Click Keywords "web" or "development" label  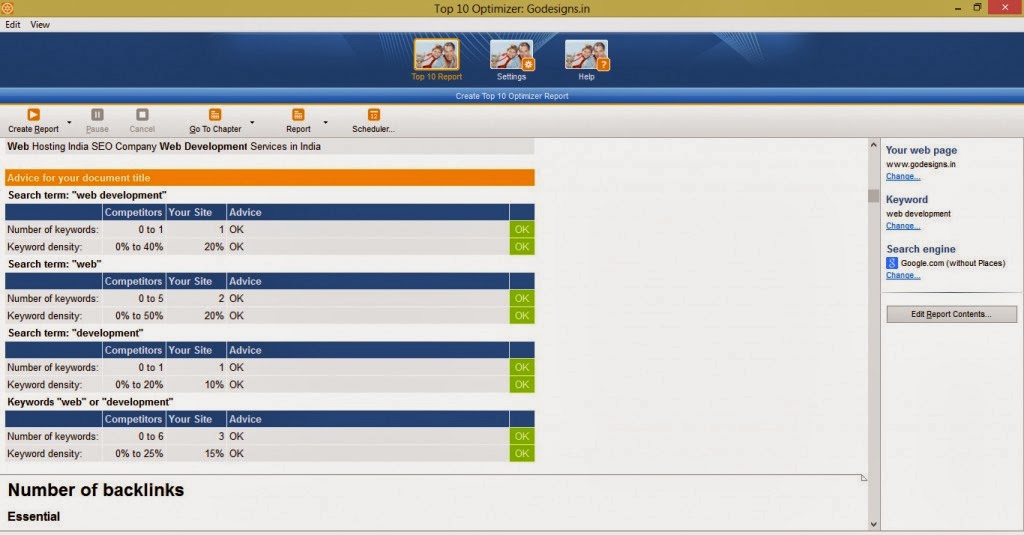90,402
